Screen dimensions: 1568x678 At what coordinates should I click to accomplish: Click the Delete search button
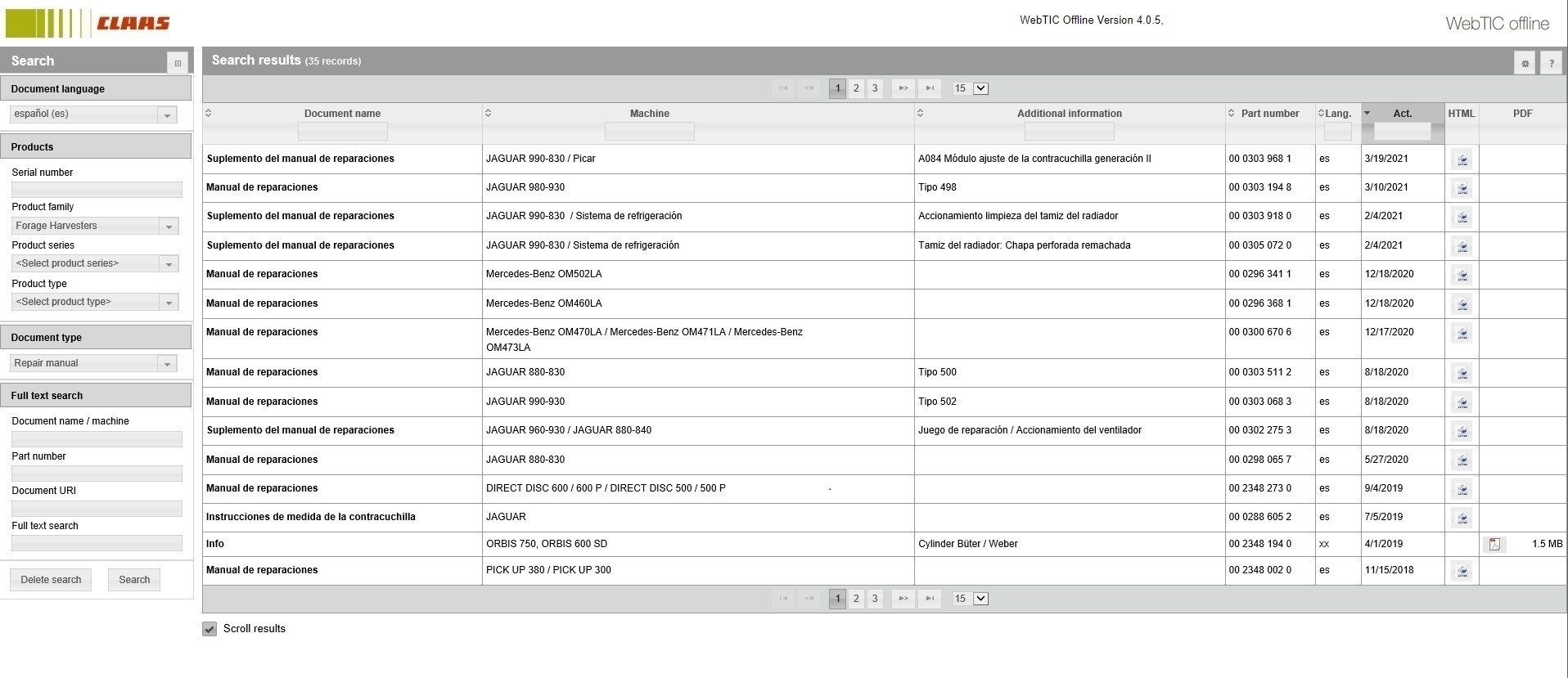pyautogui.click(x=51, y=580)
